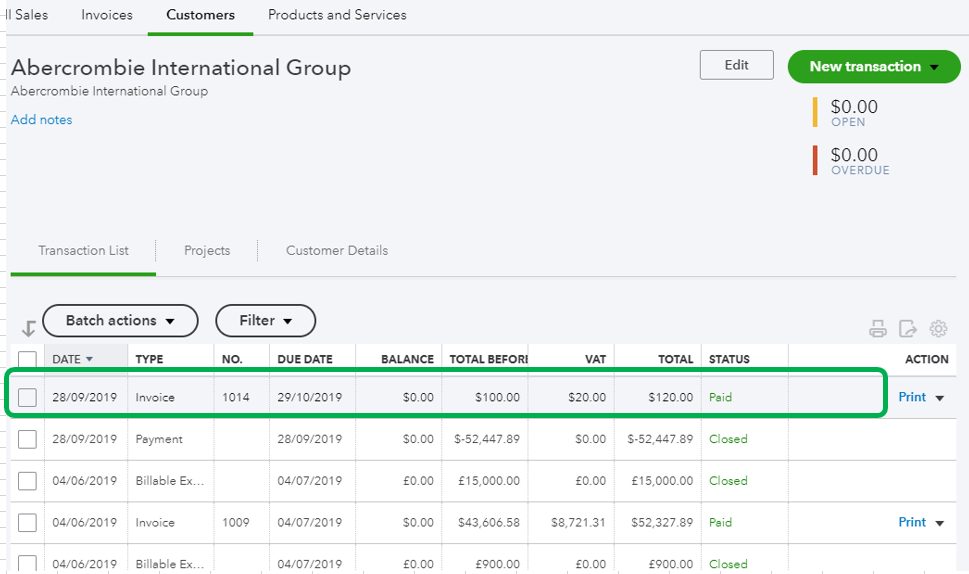
Task: Open the New transaction dropdown
Action: (874, 67)
